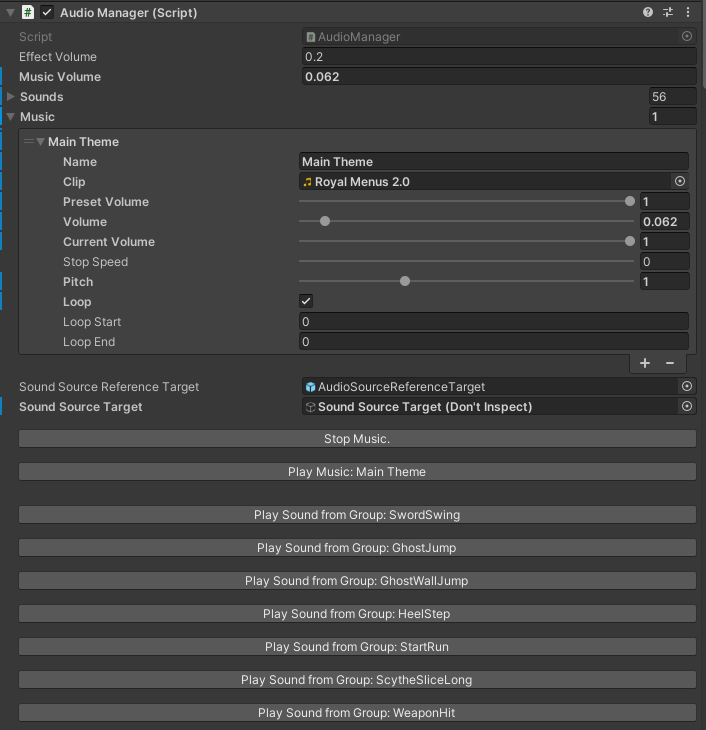Play sound from group SwordSwing

357,514
